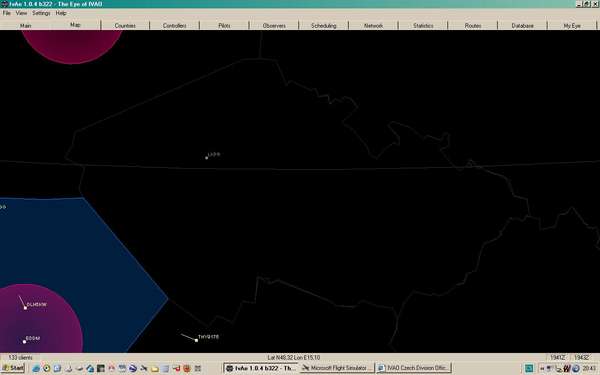Switch to the Network tab
This screenshot has width=600, height=375.
(373, 26)
